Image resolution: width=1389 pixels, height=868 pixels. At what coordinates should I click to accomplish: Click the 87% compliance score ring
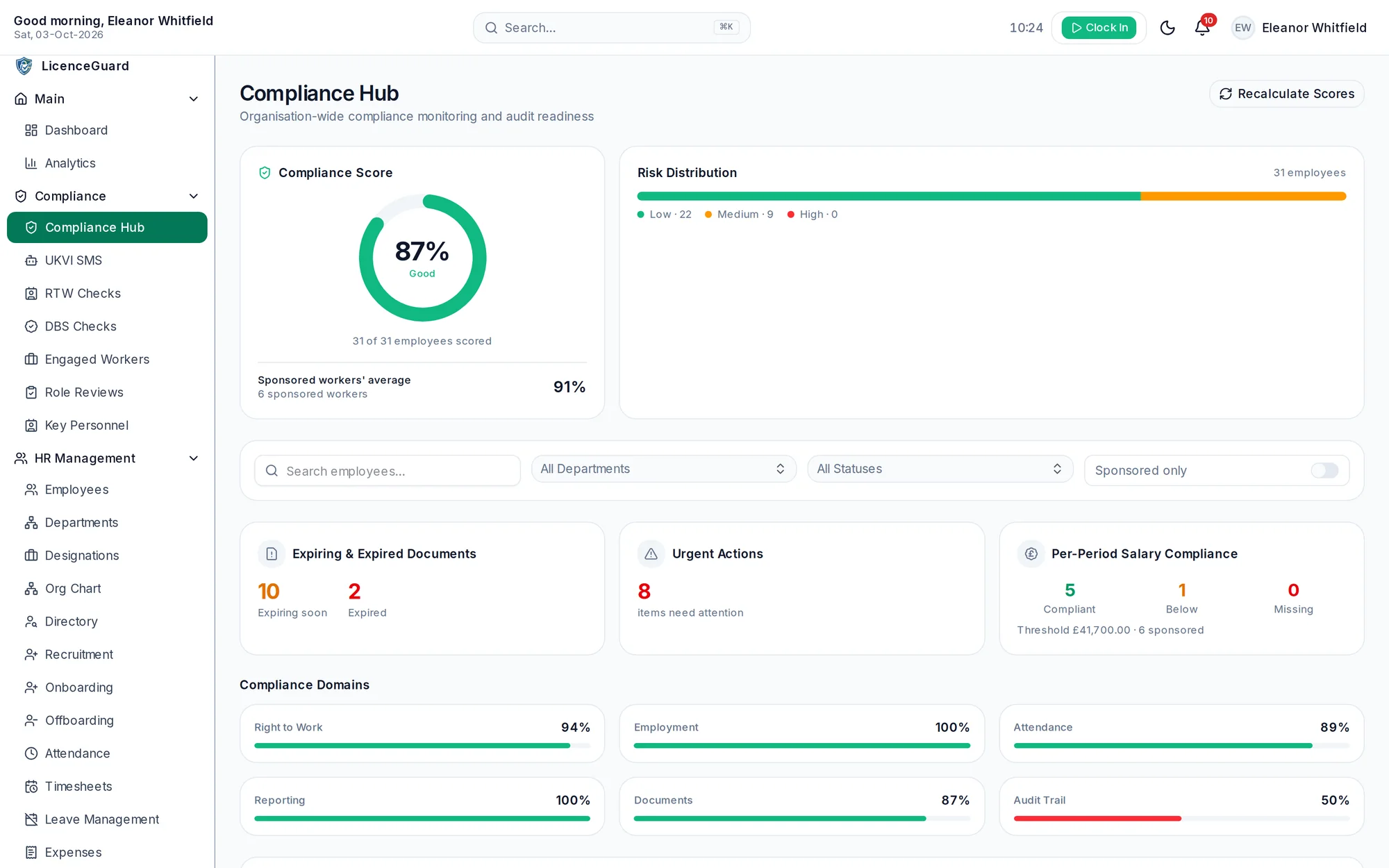[x=422, y=258]
